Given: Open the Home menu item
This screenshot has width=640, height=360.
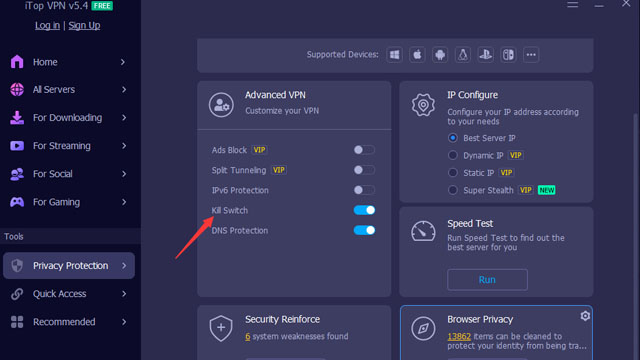Looking at the screenshot, I should coord(69,62).
